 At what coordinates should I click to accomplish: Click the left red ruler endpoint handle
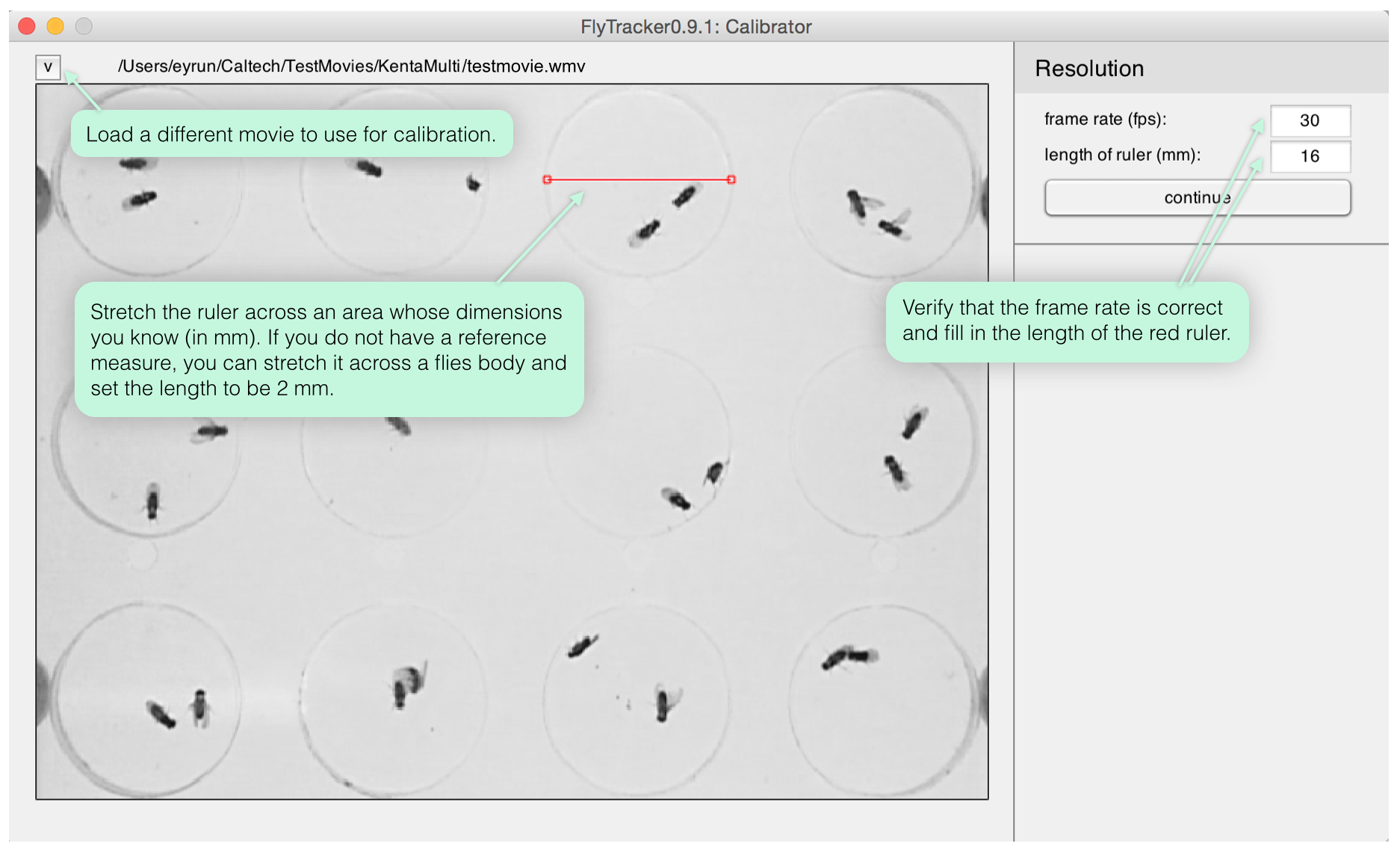pos(548,179)
